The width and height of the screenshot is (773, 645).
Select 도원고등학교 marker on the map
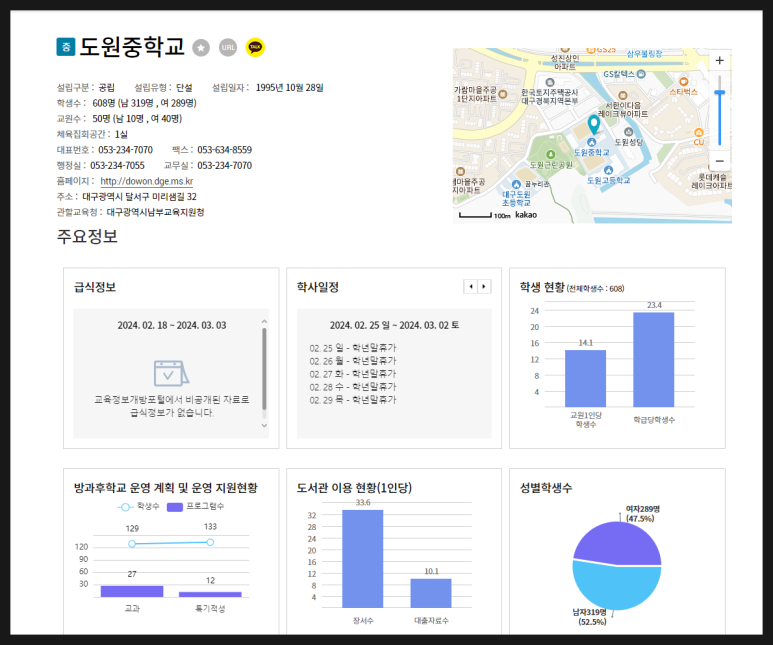608,170
